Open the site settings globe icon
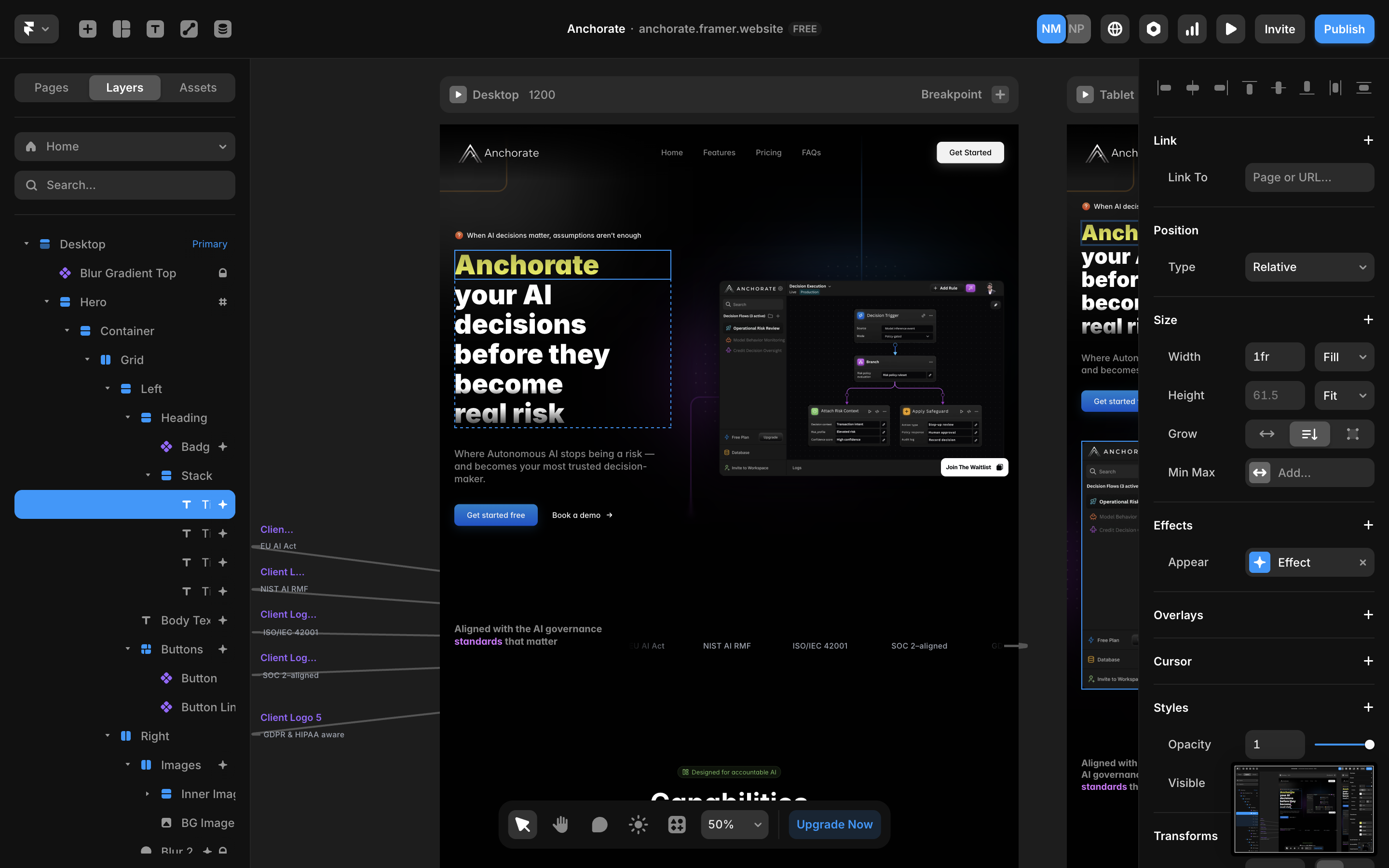 [1115, 29]
